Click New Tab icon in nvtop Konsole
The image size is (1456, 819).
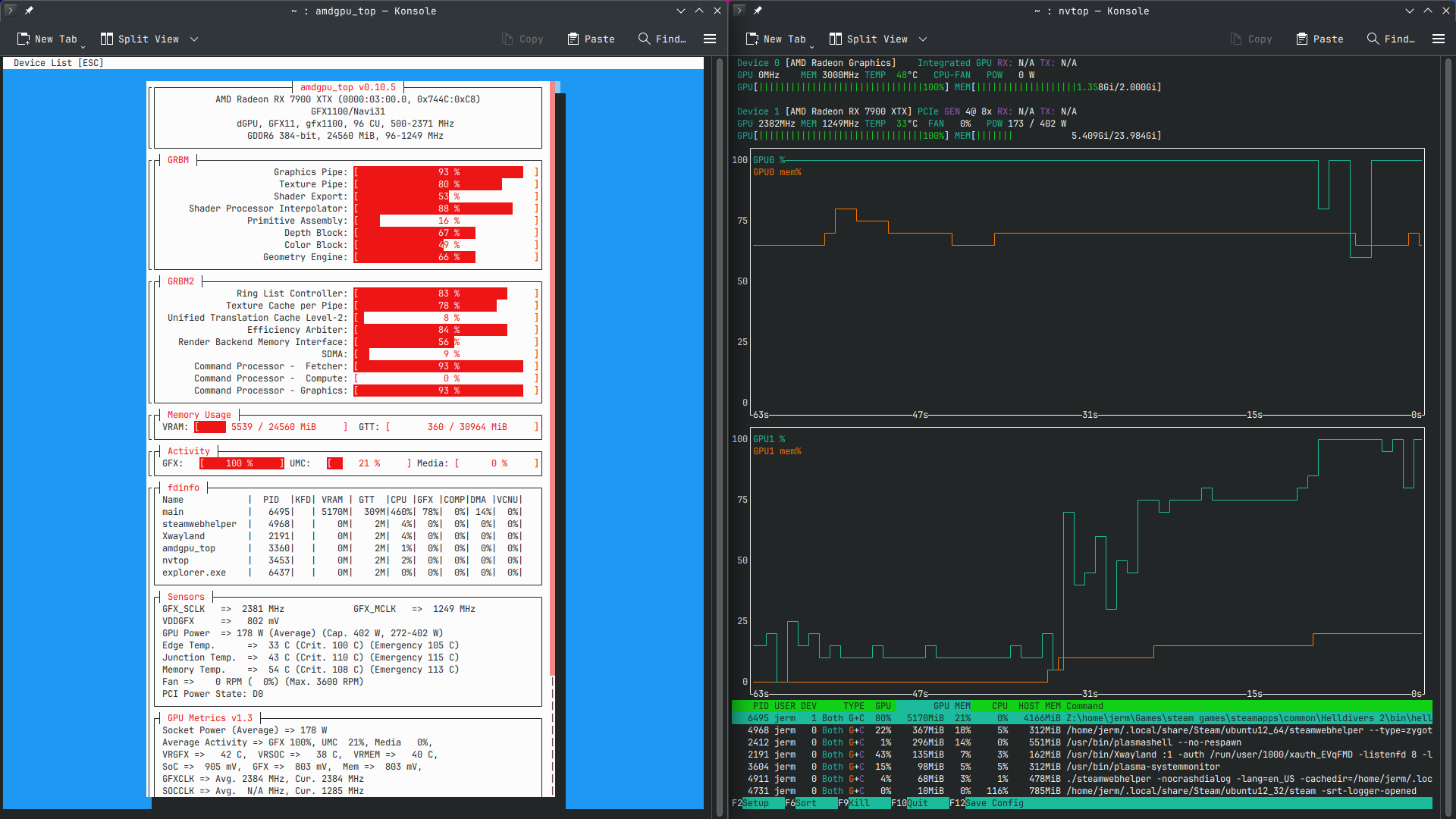pos(752,39)
